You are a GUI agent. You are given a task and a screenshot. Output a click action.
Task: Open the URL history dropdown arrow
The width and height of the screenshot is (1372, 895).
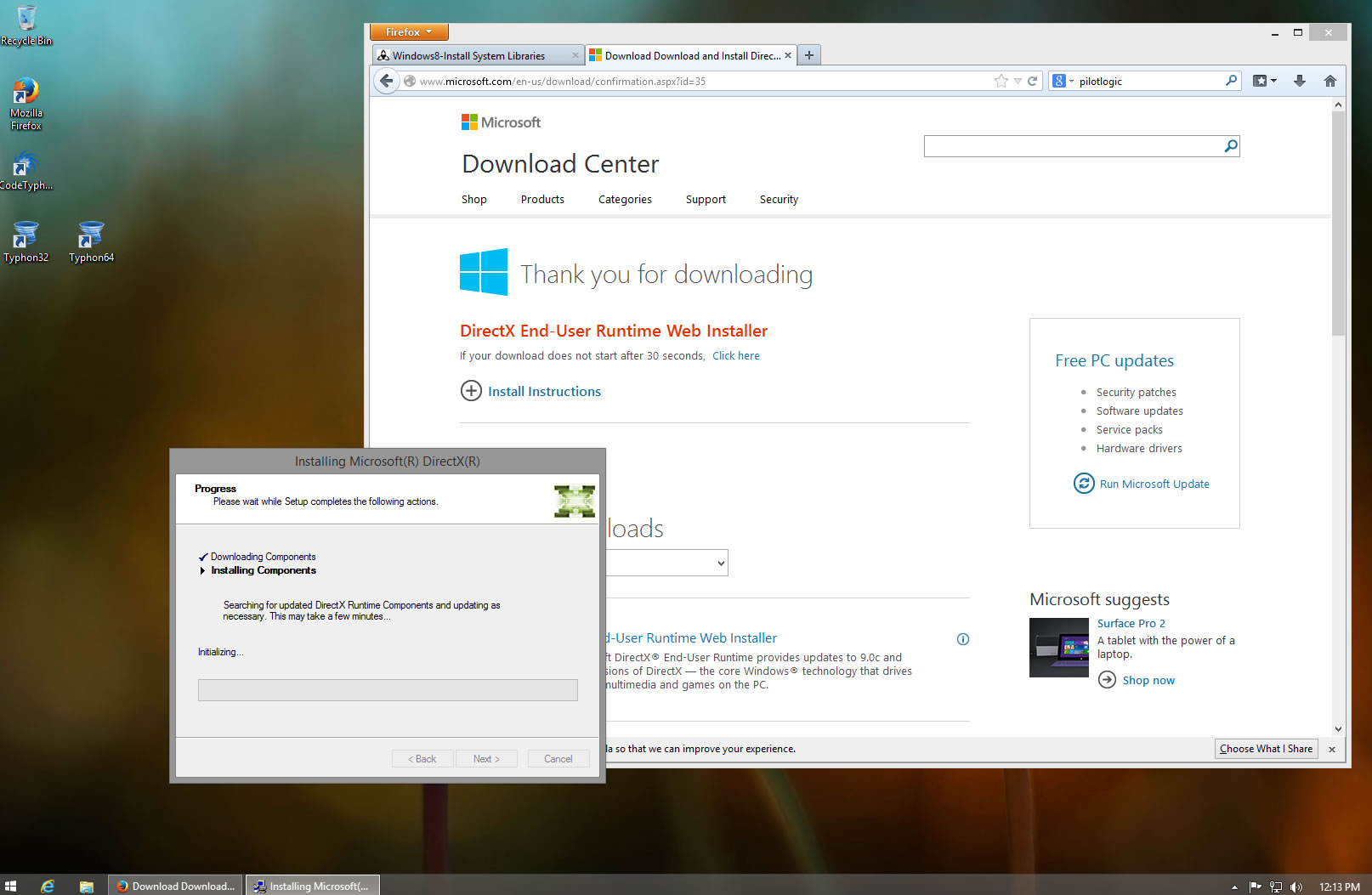point(1018,81)
